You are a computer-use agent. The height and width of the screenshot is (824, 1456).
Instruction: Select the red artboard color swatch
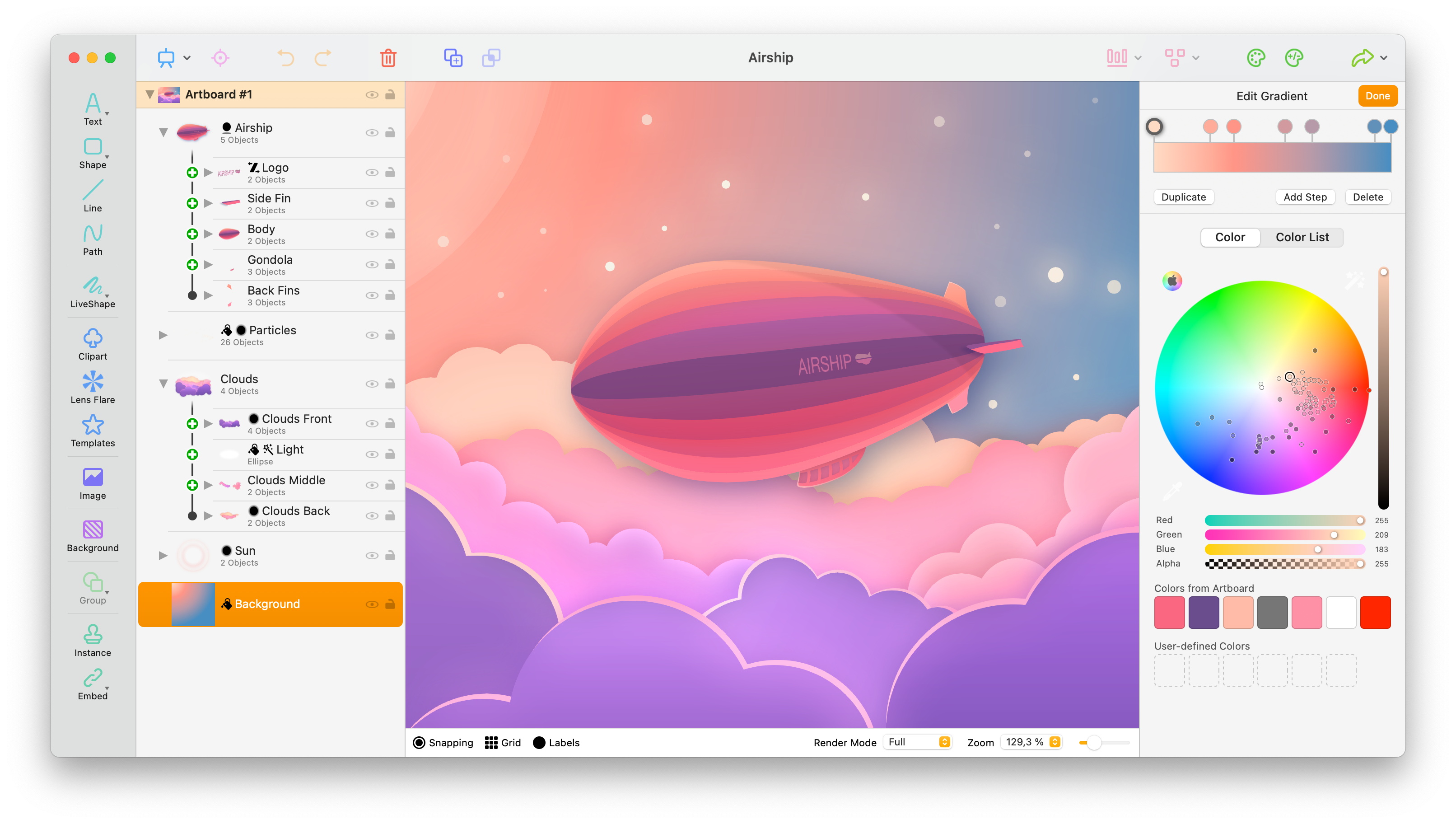point(1375,613)
